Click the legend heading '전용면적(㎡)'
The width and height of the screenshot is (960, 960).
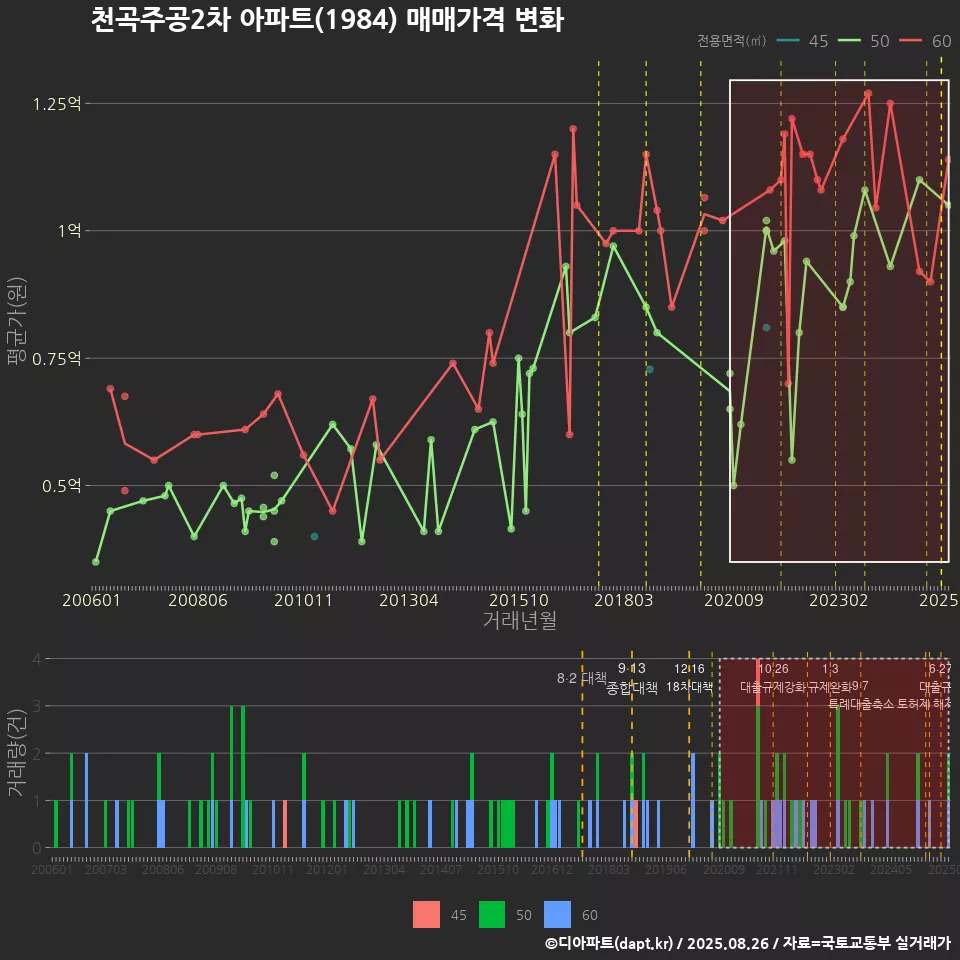pos(732,41)
